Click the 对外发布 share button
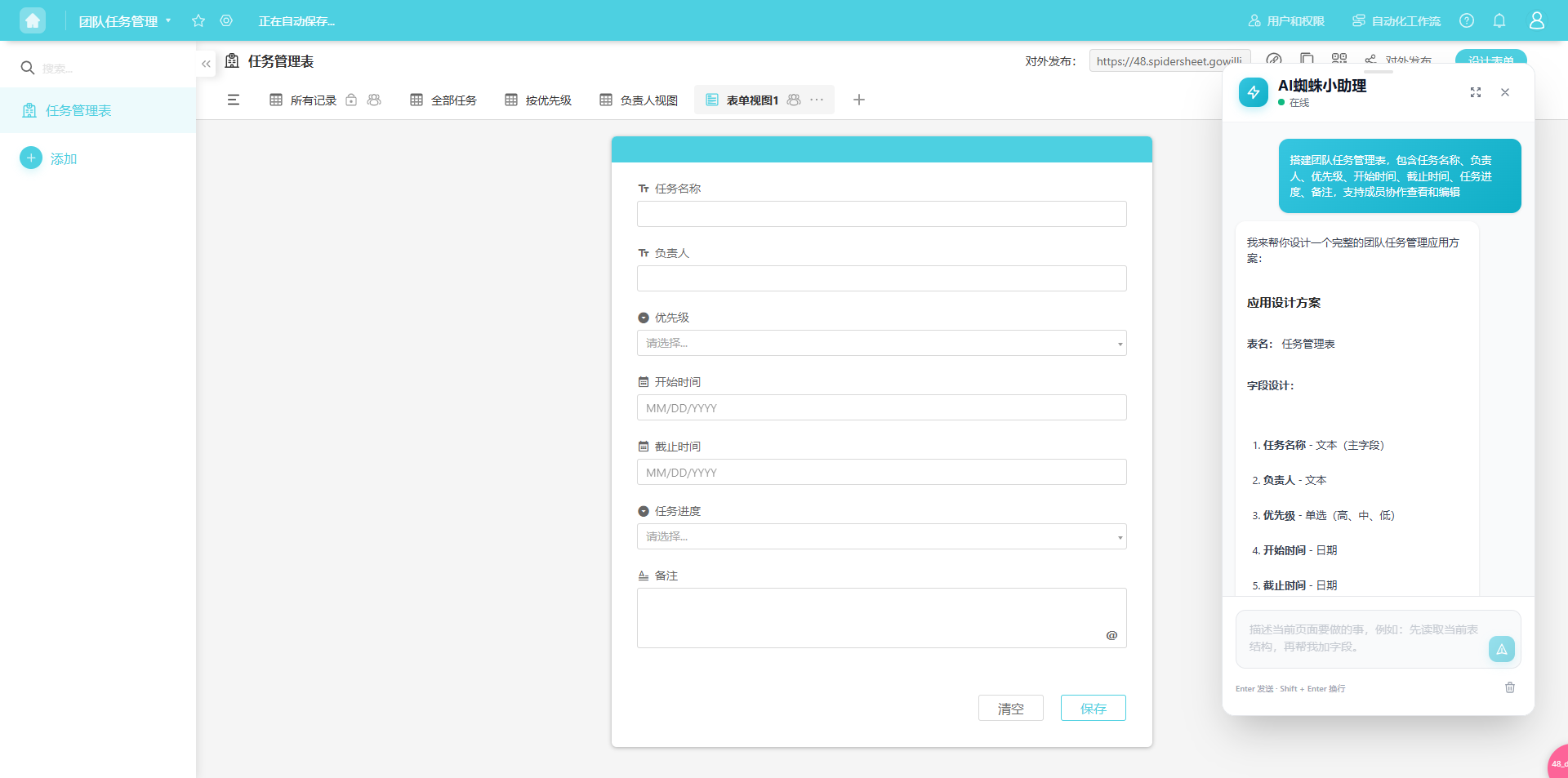The image size is (1568, 778). pos(1398,60)
